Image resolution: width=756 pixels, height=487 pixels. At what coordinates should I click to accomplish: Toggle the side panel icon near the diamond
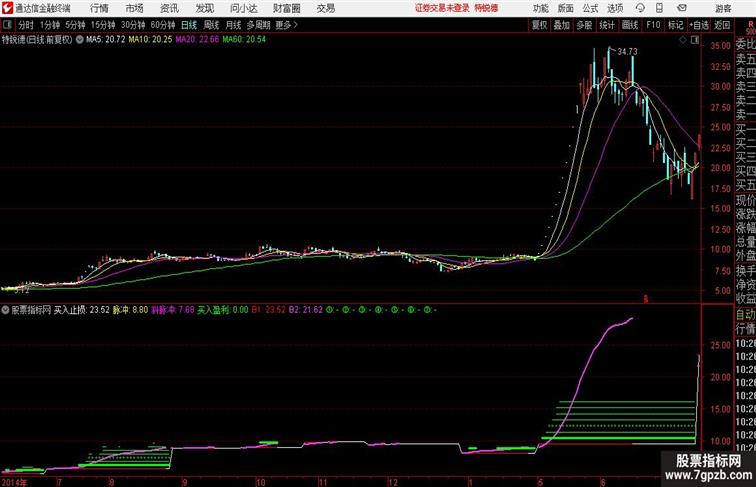point(695,40)
